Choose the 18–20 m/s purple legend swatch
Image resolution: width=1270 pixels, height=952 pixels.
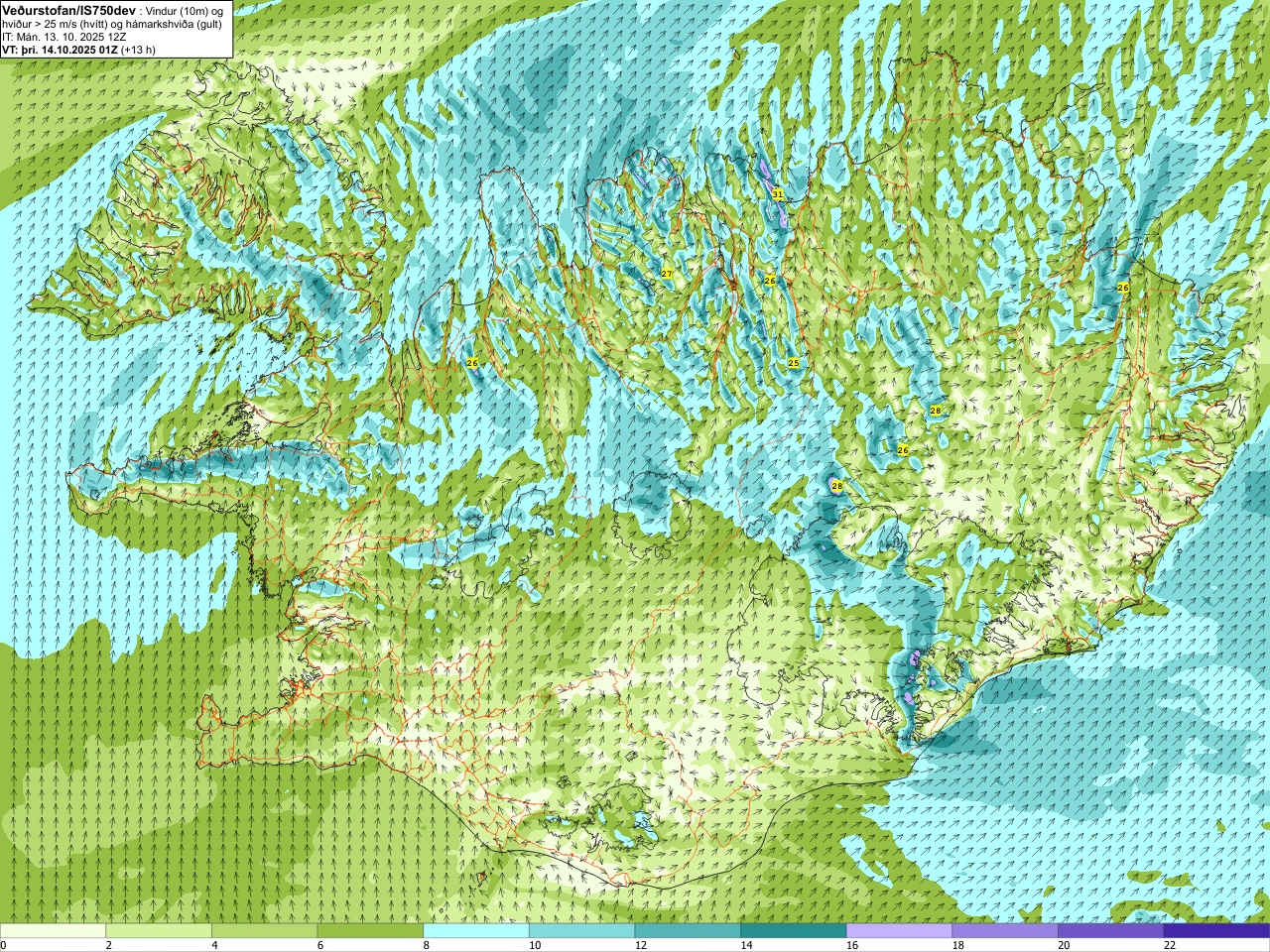point(1005,931)
